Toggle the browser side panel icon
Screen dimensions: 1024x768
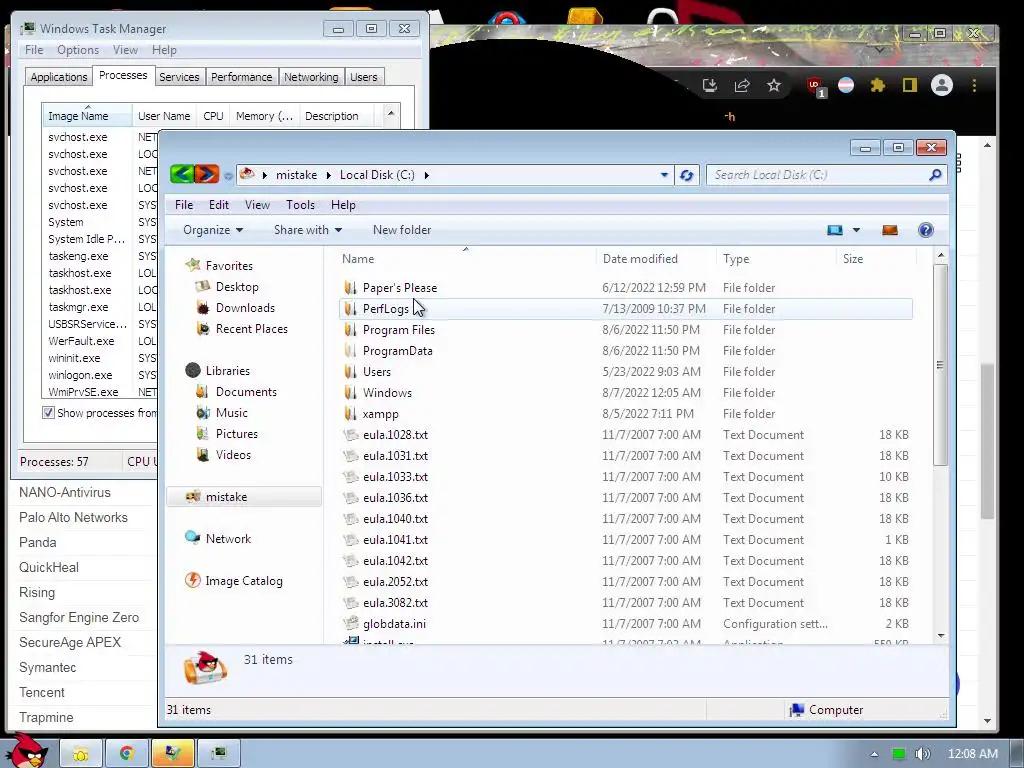[910, 86]
